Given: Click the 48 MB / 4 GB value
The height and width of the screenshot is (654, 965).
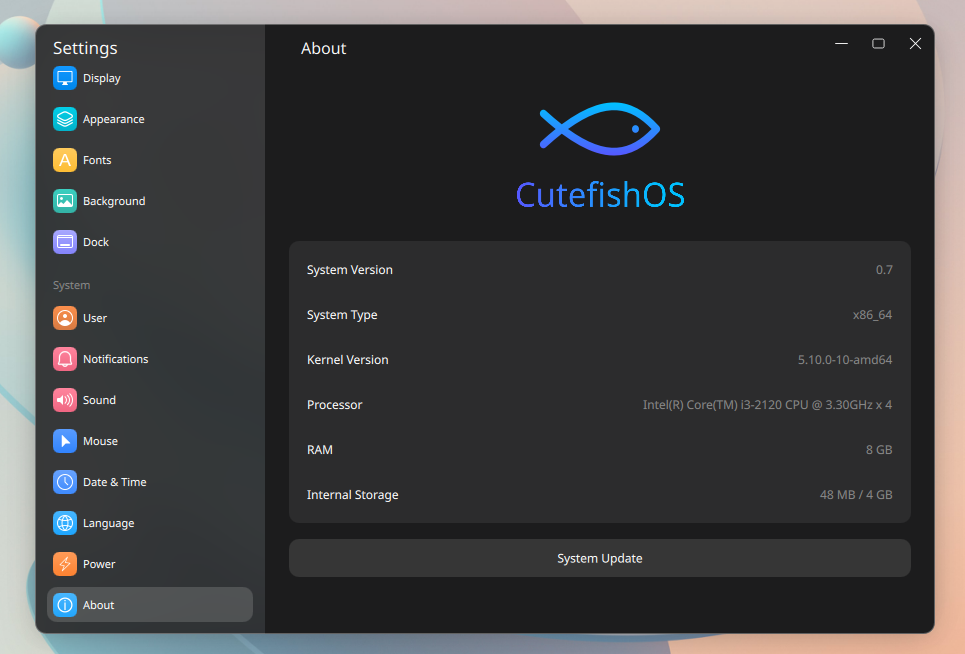Looking at the screenshot, I should coord(855,495).
